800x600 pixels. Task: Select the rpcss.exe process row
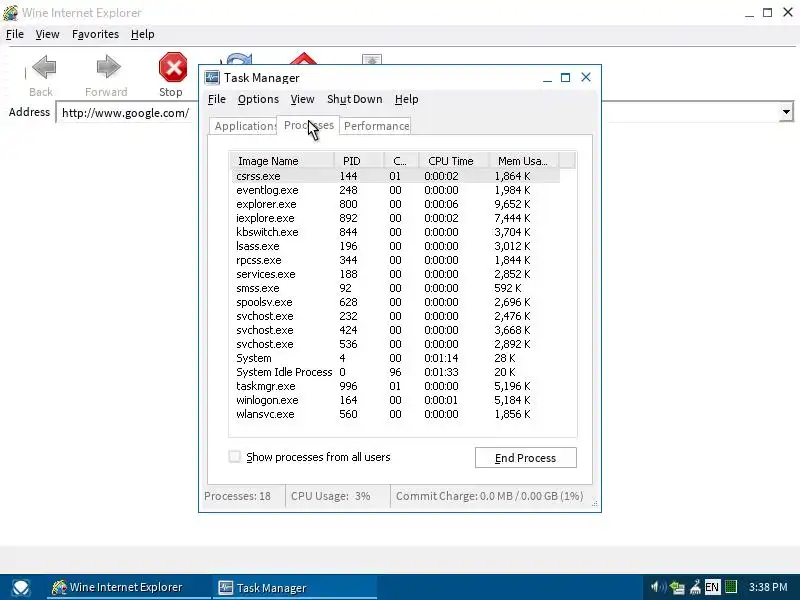(396, 260)
